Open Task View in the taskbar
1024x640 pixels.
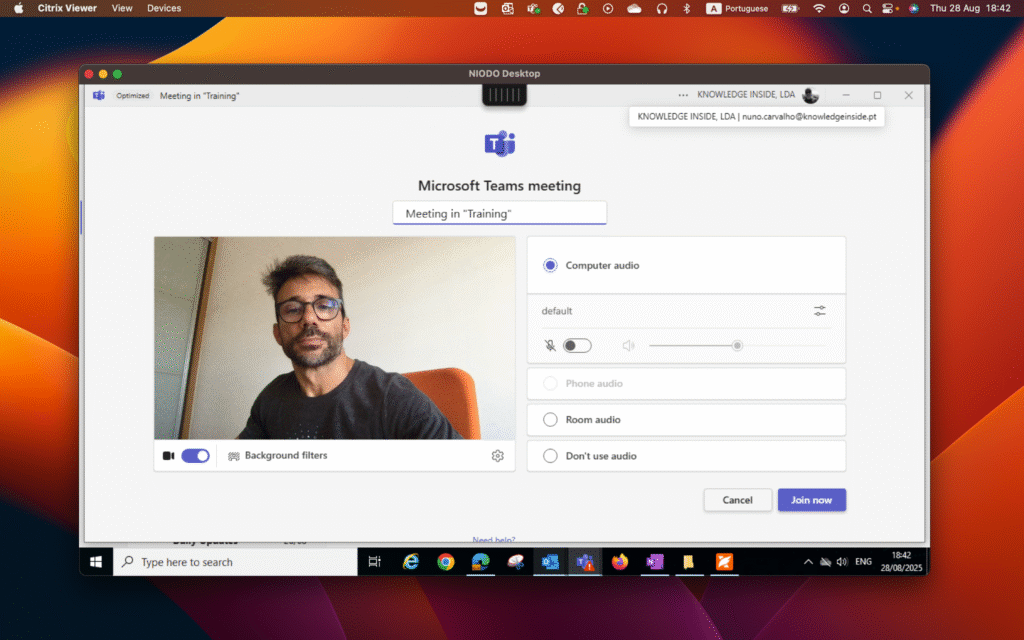click(x=375, y=562)
